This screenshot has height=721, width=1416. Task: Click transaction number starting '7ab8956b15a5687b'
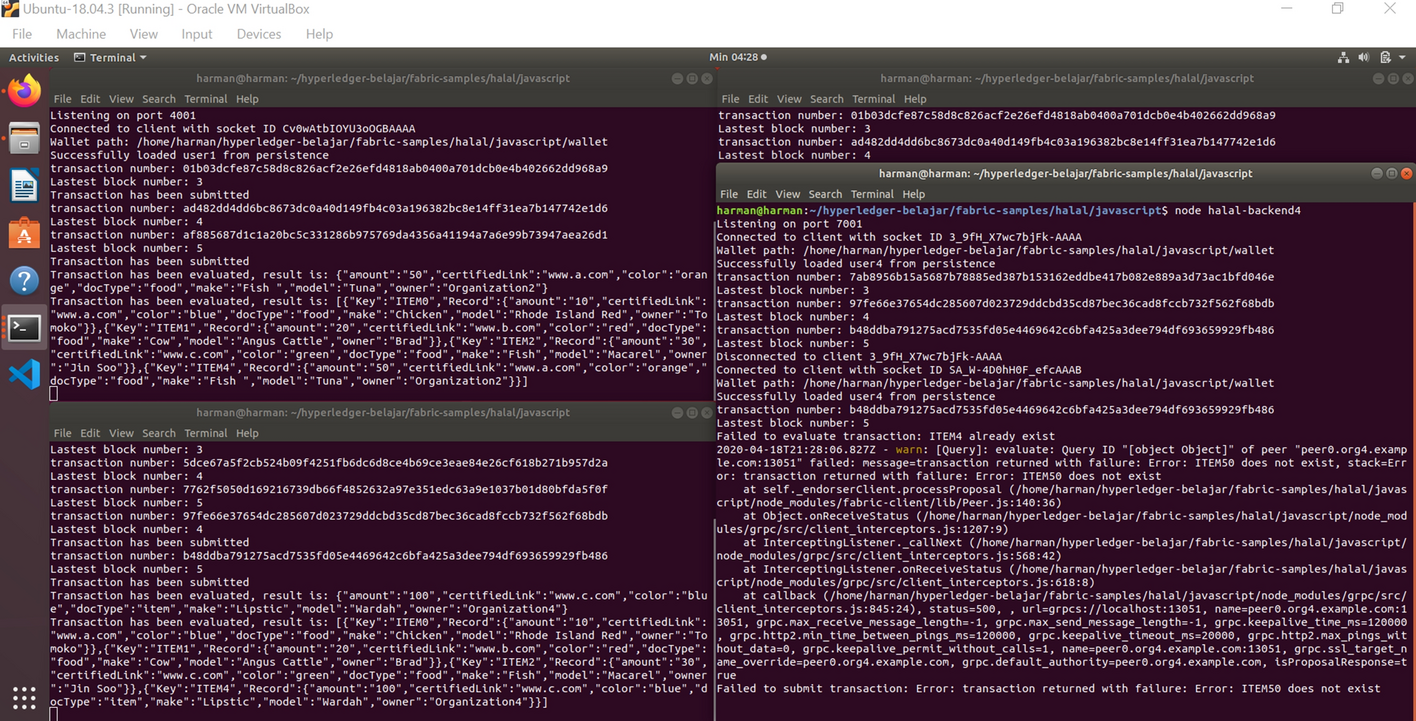click(x=995, y=277)
